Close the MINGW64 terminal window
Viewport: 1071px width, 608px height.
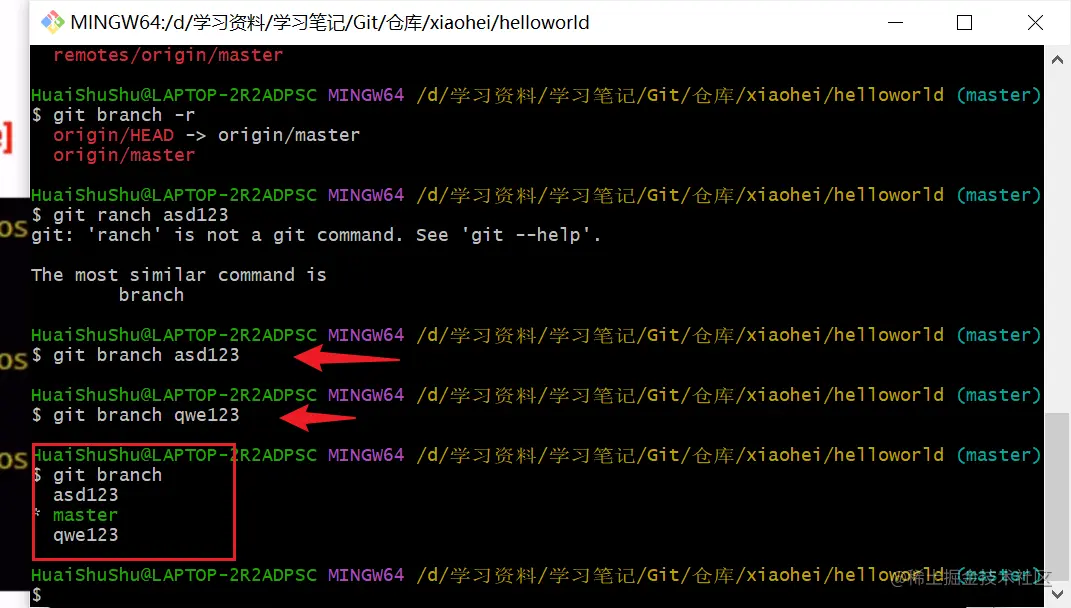click(1035, 23)
